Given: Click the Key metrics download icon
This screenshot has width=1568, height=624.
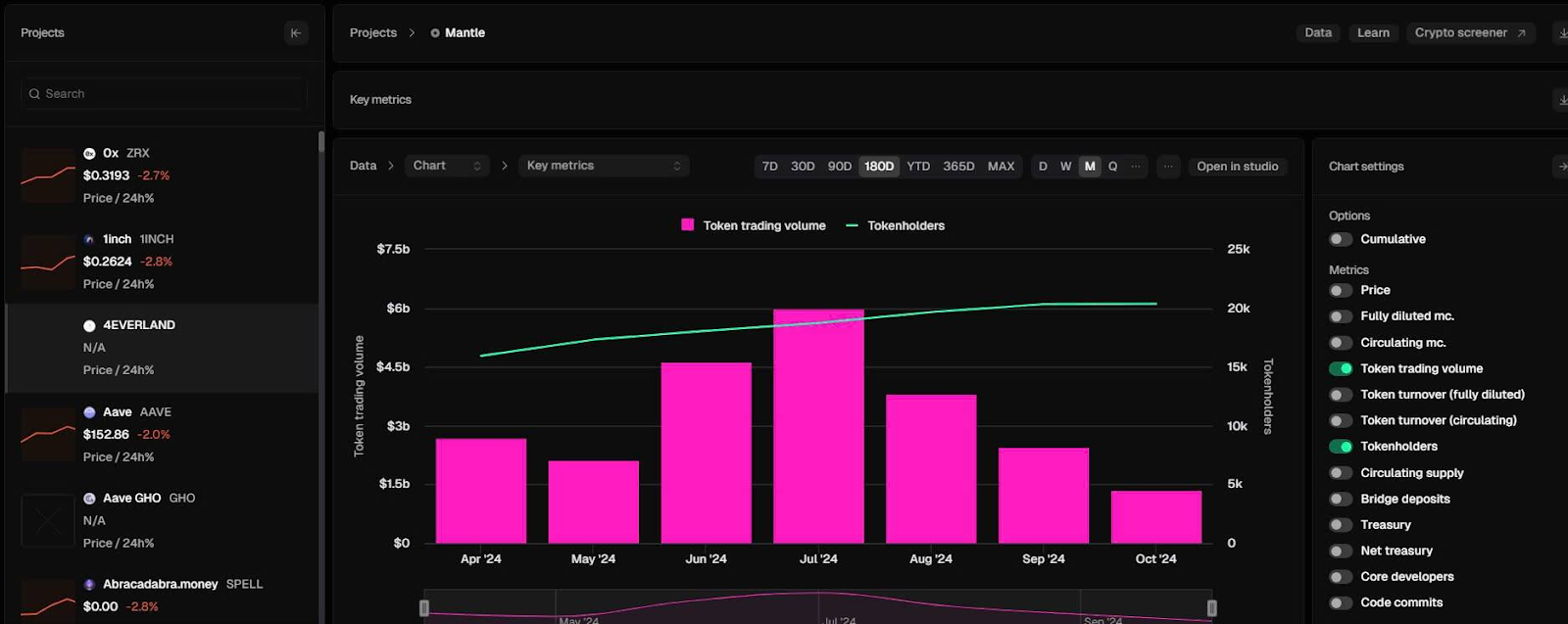Looking at the screenshot, I should (1562, 100).
